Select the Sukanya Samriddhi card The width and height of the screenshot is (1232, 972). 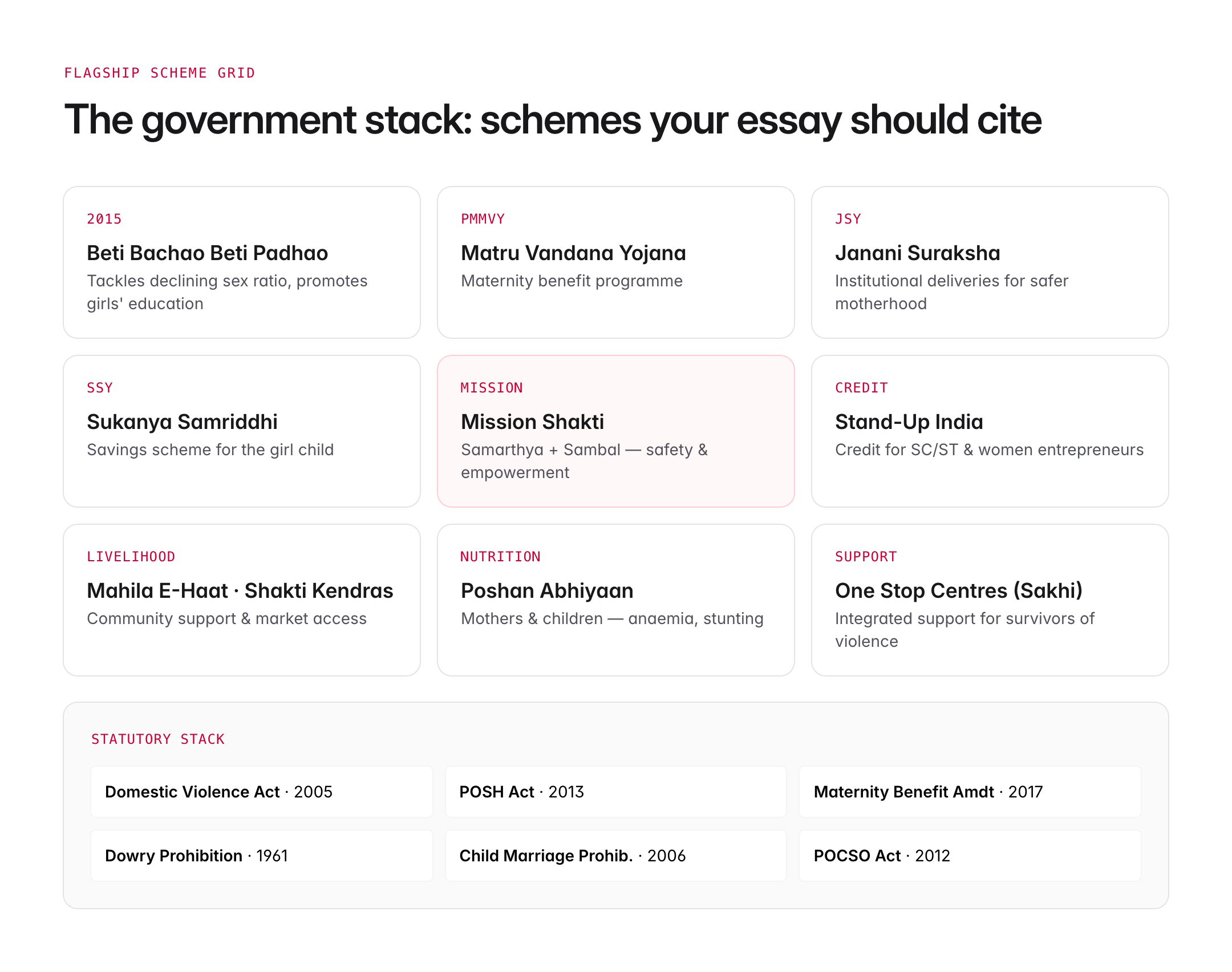(242, 431)
